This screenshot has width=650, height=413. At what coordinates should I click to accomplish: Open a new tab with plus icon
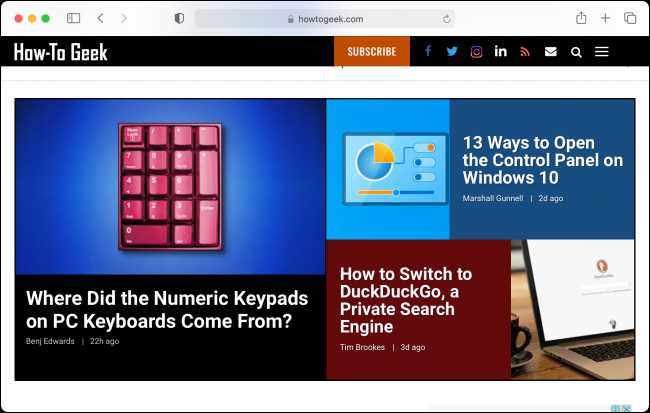[x=605, y=18]
